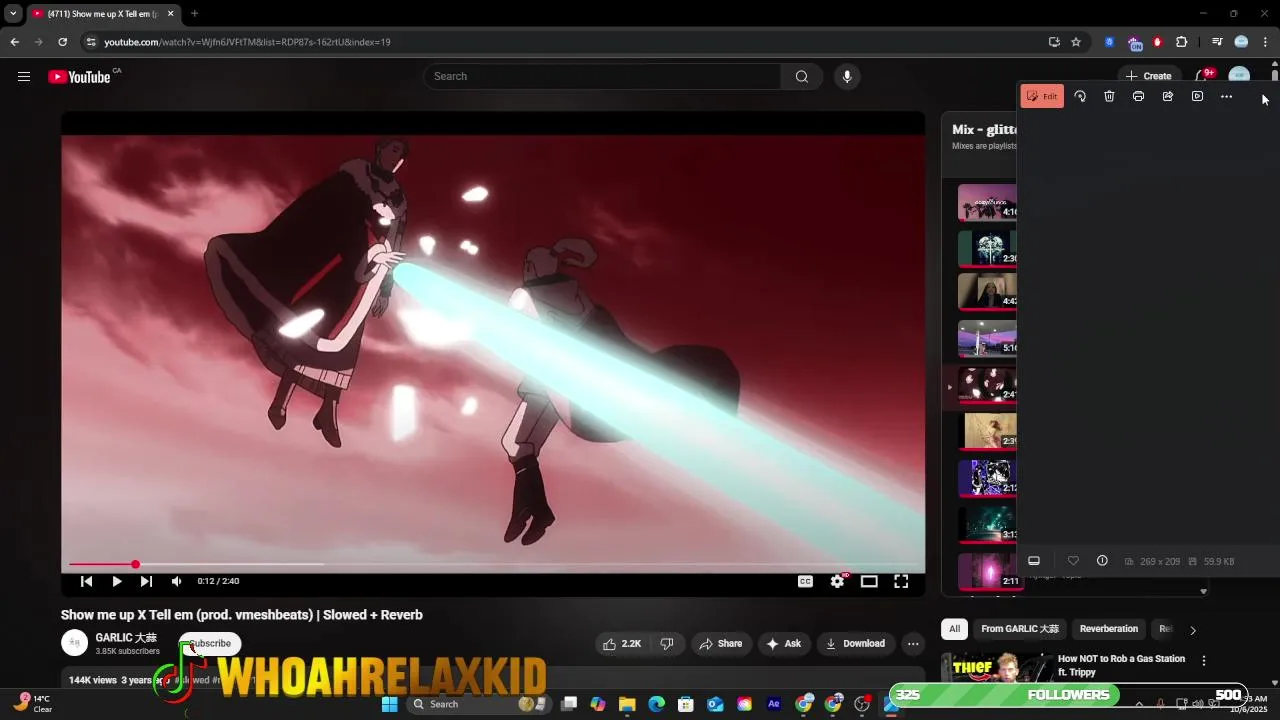Mute the video volume

click(177, 581)
